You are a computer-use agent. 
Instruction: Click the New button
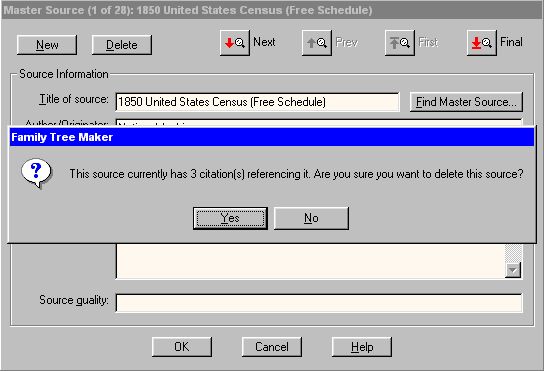[47, 45]
